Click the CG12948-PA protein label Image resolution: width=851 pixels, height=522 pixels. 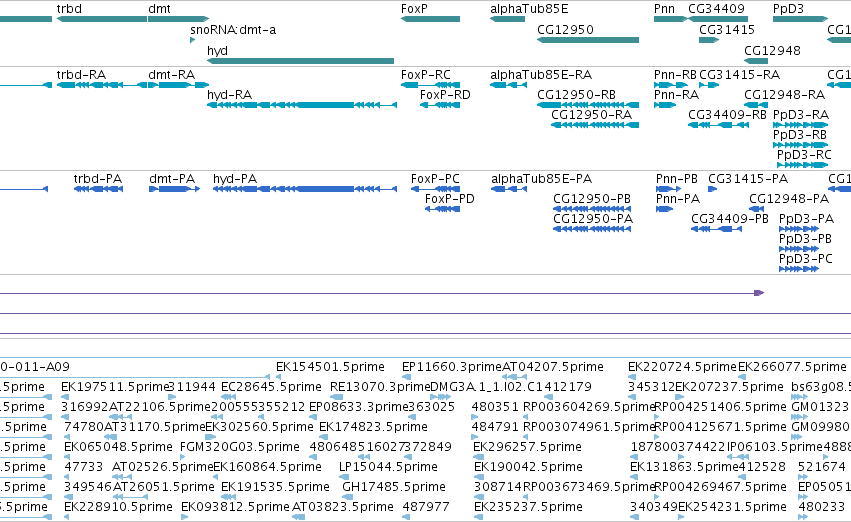coord(789,199)
